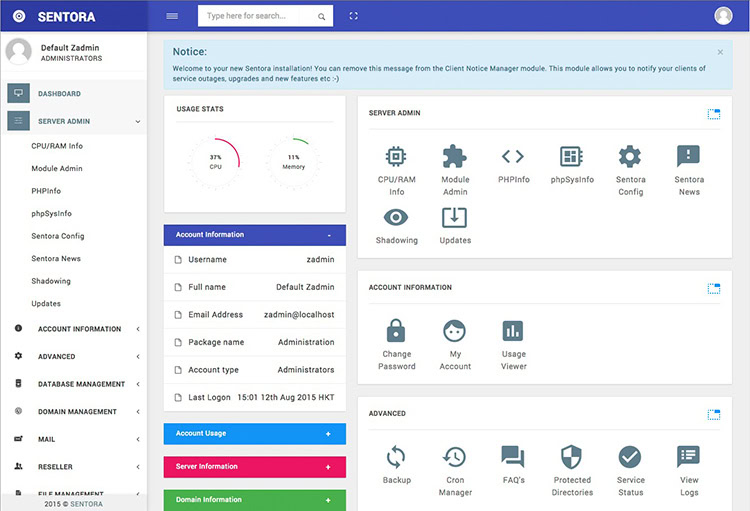
Task: Expand Mail sidebar menu
Action: click(x=74, y=439)
